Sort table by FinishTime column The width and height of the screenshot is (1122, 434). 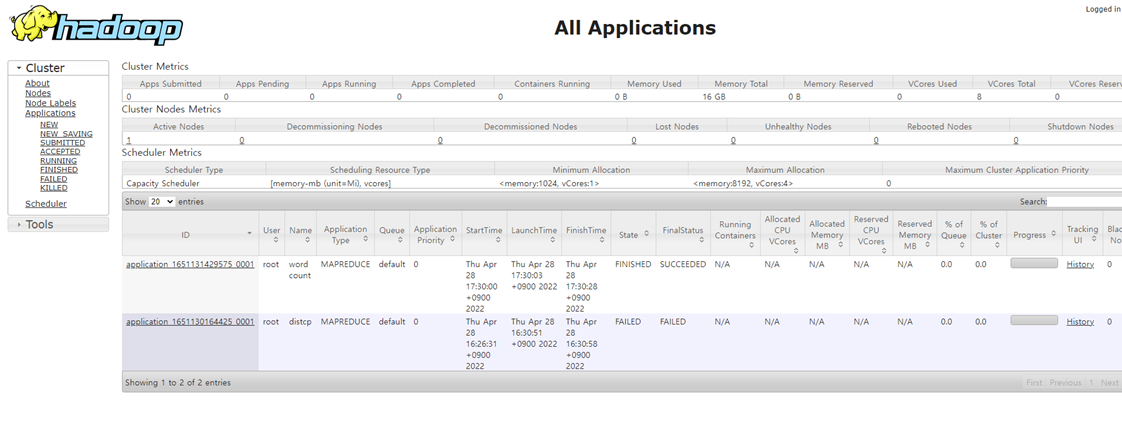pyautogui.click(x=586, y=234)
